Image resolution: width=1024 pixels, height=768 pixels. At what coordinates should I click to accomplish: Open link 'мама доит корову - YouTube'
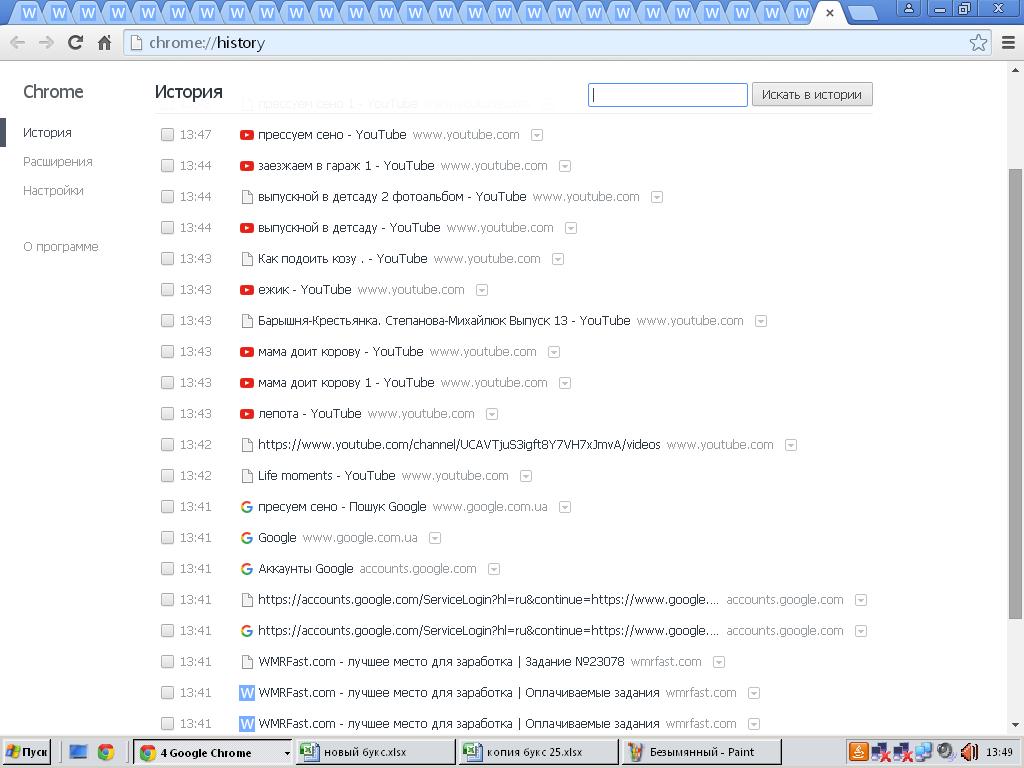[340, 352]
